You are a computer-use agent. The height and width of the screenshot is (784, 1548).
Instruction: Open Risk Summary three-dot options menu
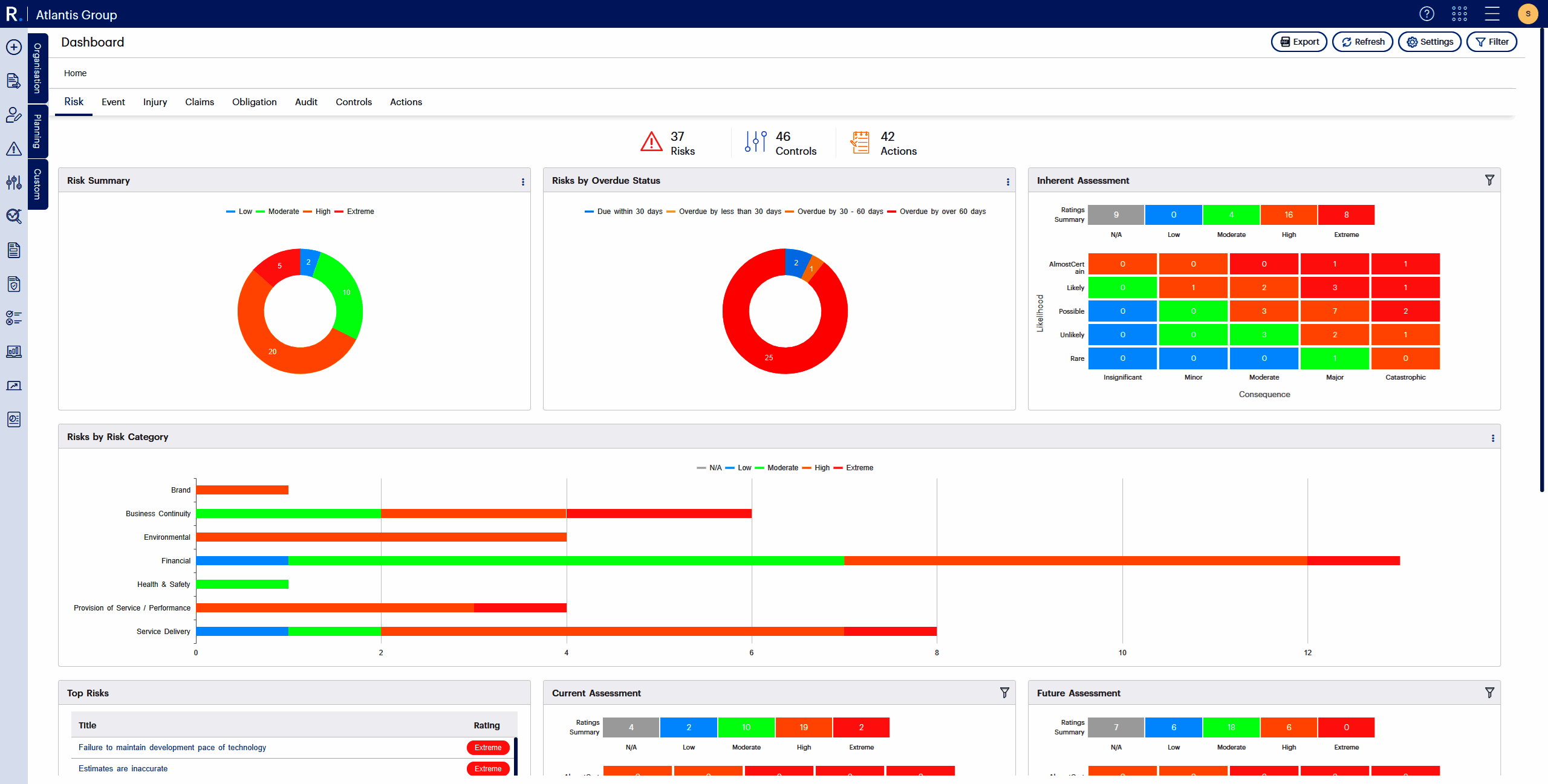coord(523,182)
